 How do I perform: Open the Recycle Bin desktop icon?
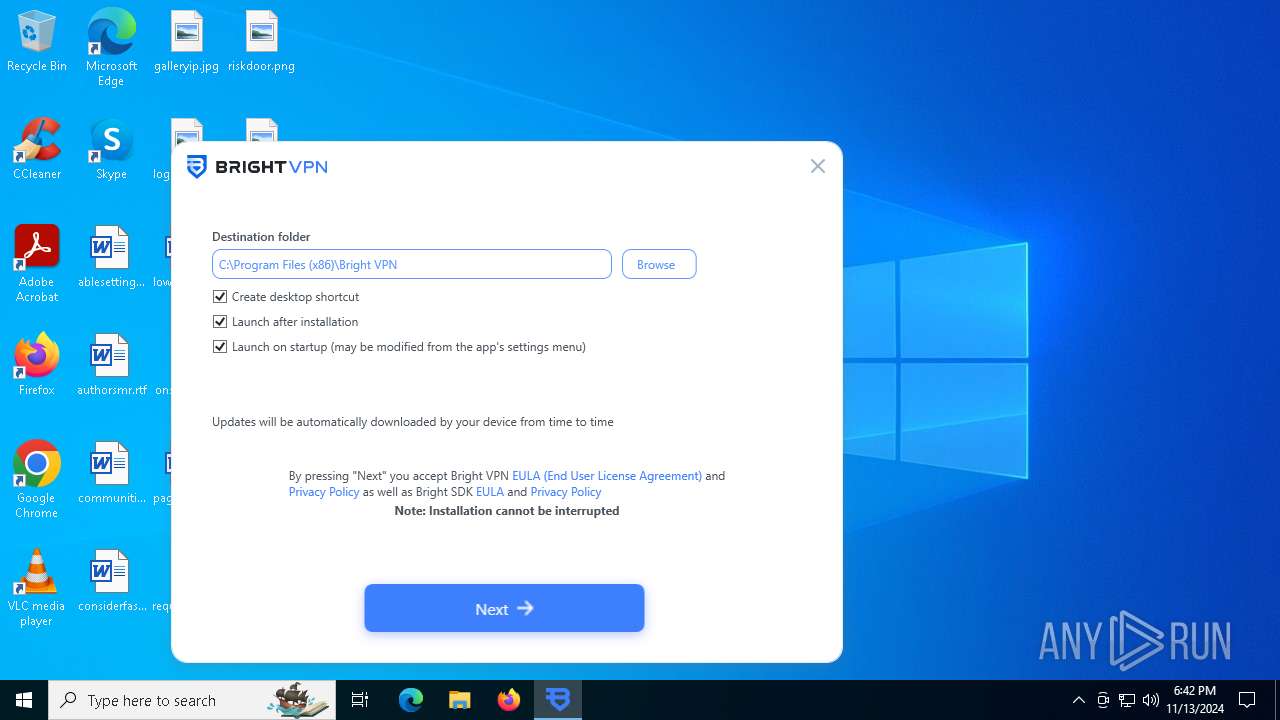pyautogui.click(x=37, y=42)
